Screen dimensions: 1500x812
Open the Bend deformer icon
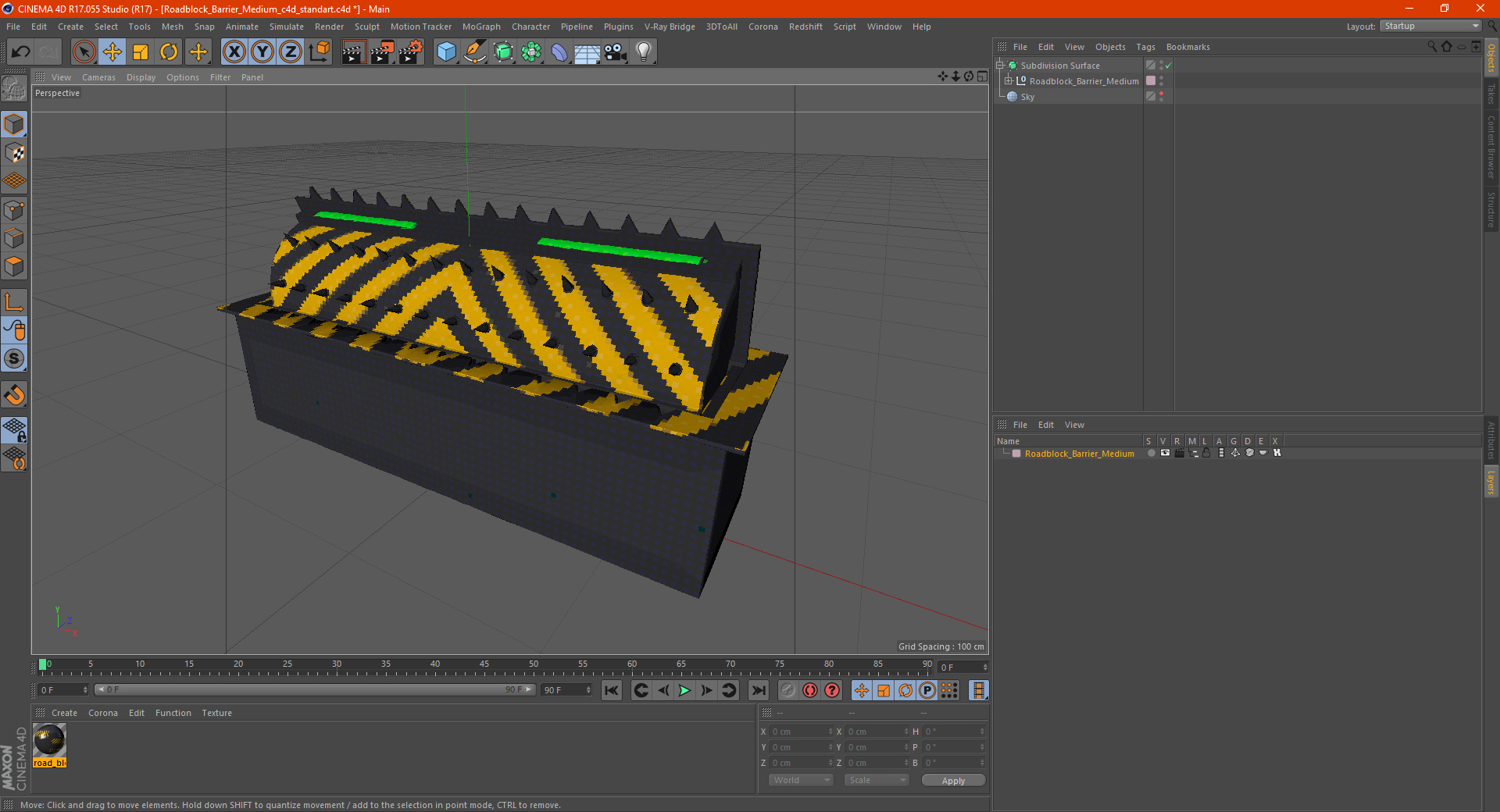[559, 52]
